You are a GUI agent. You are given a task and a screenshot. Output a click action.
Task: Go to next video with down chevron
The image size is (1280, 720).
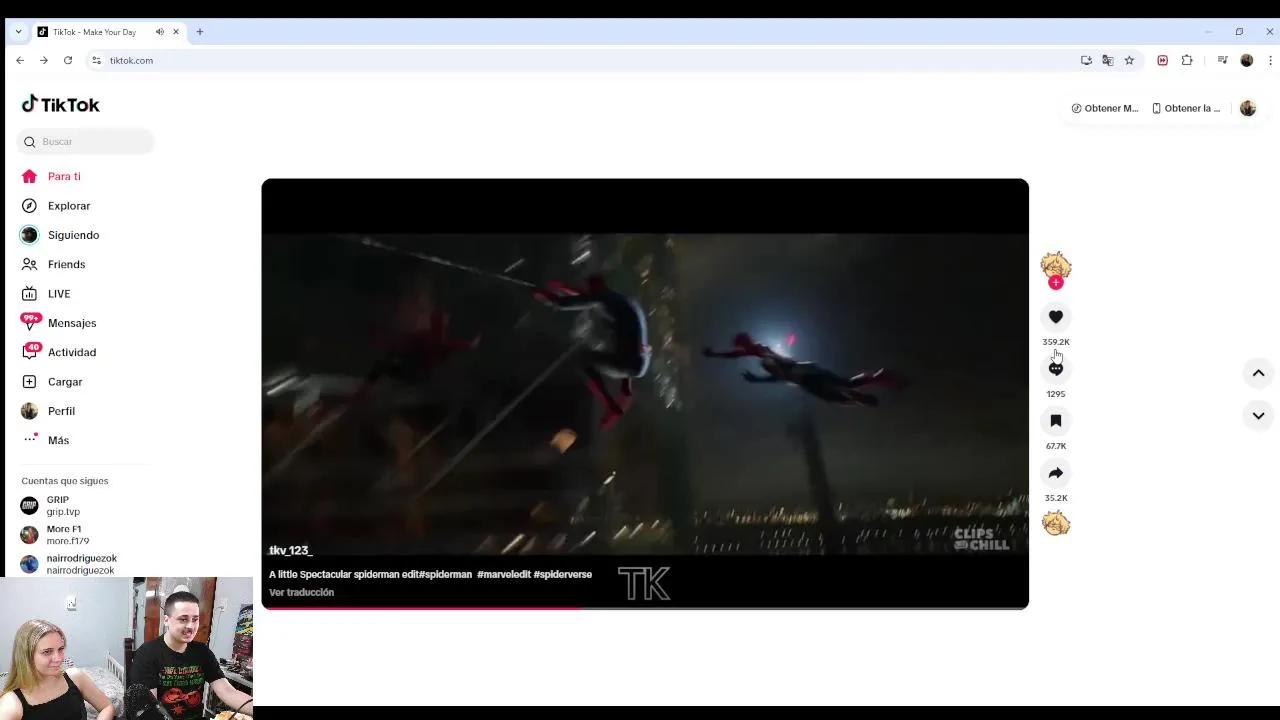(1258, 416)
